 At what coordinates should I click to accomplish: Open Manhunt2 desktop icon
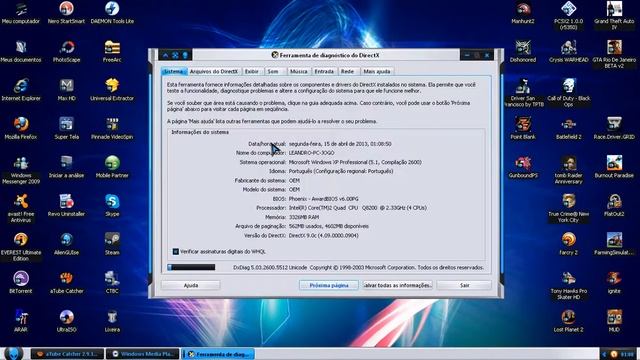523,13
